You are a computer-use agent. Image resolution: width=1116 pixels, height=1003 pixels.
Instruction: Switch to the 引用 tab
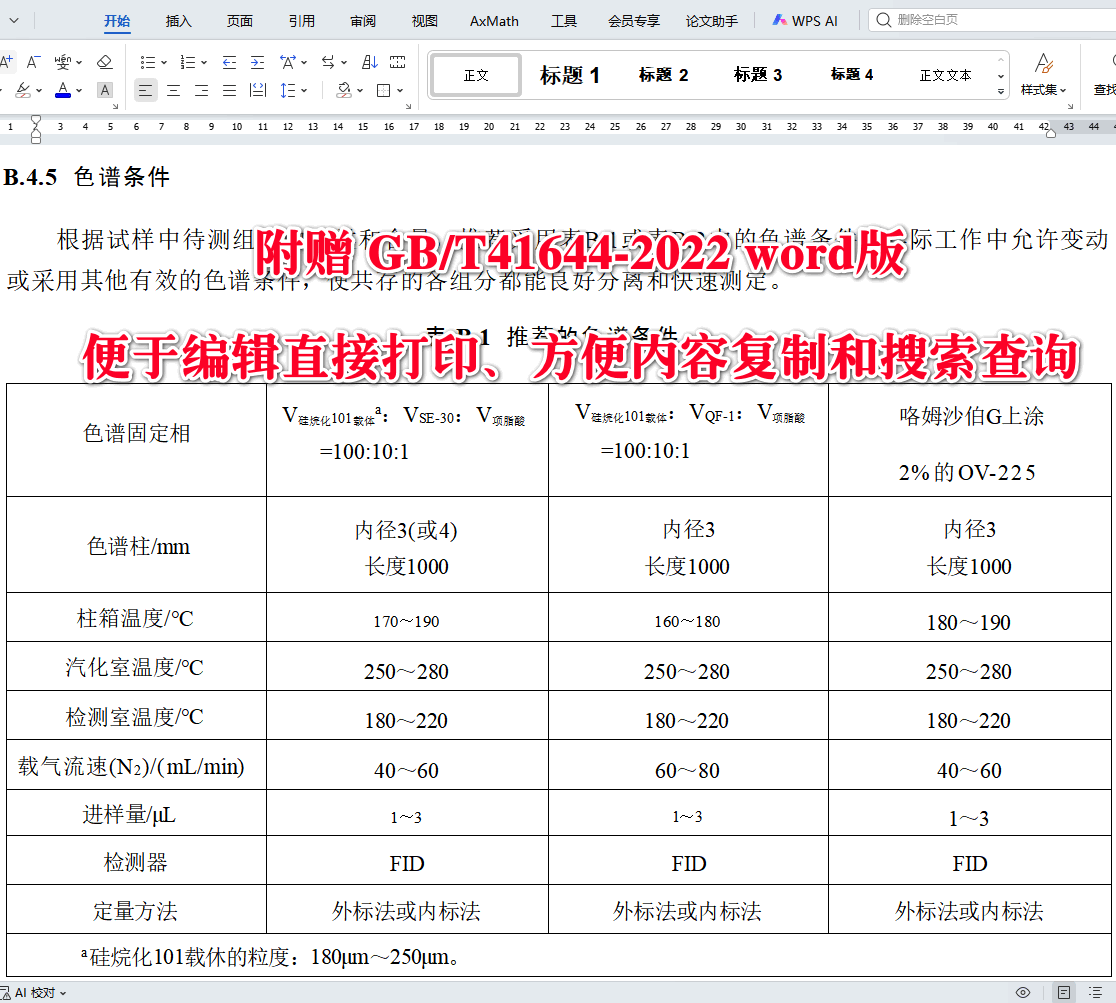tap(302, 21)
